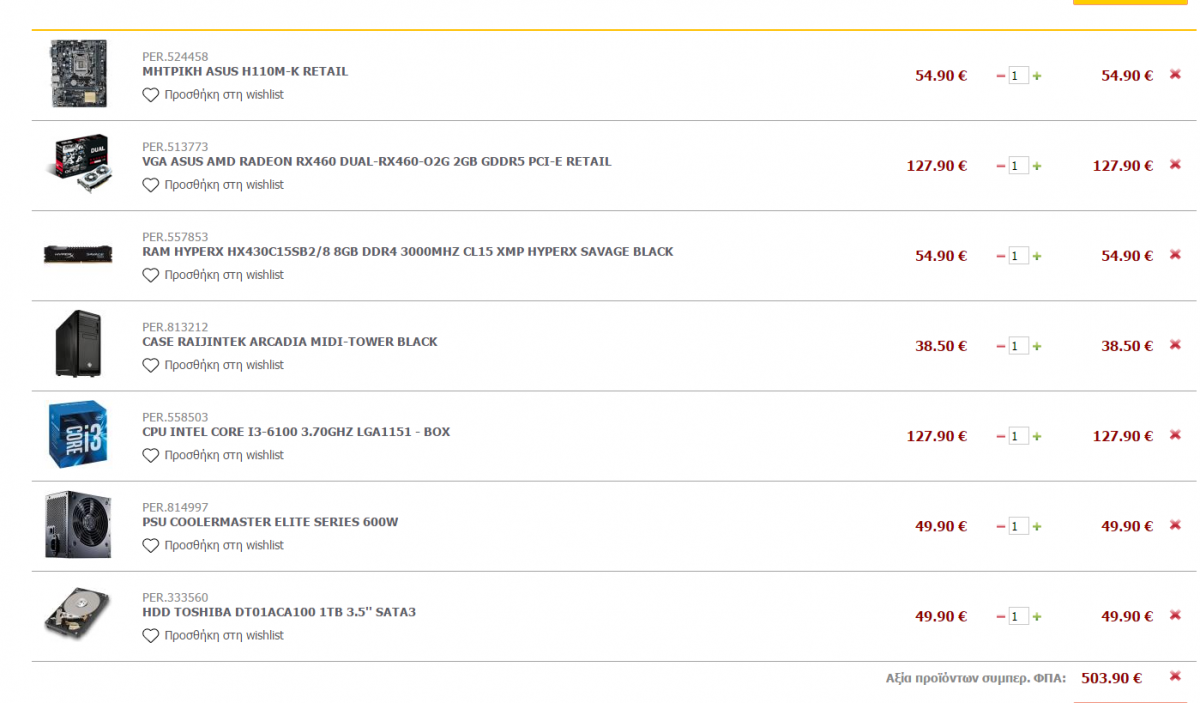1200x703 pixels.
Task: Increase quantity of ASUS H110M-K motherboard
Action: pyautogui.click(x=1037, y=76)
